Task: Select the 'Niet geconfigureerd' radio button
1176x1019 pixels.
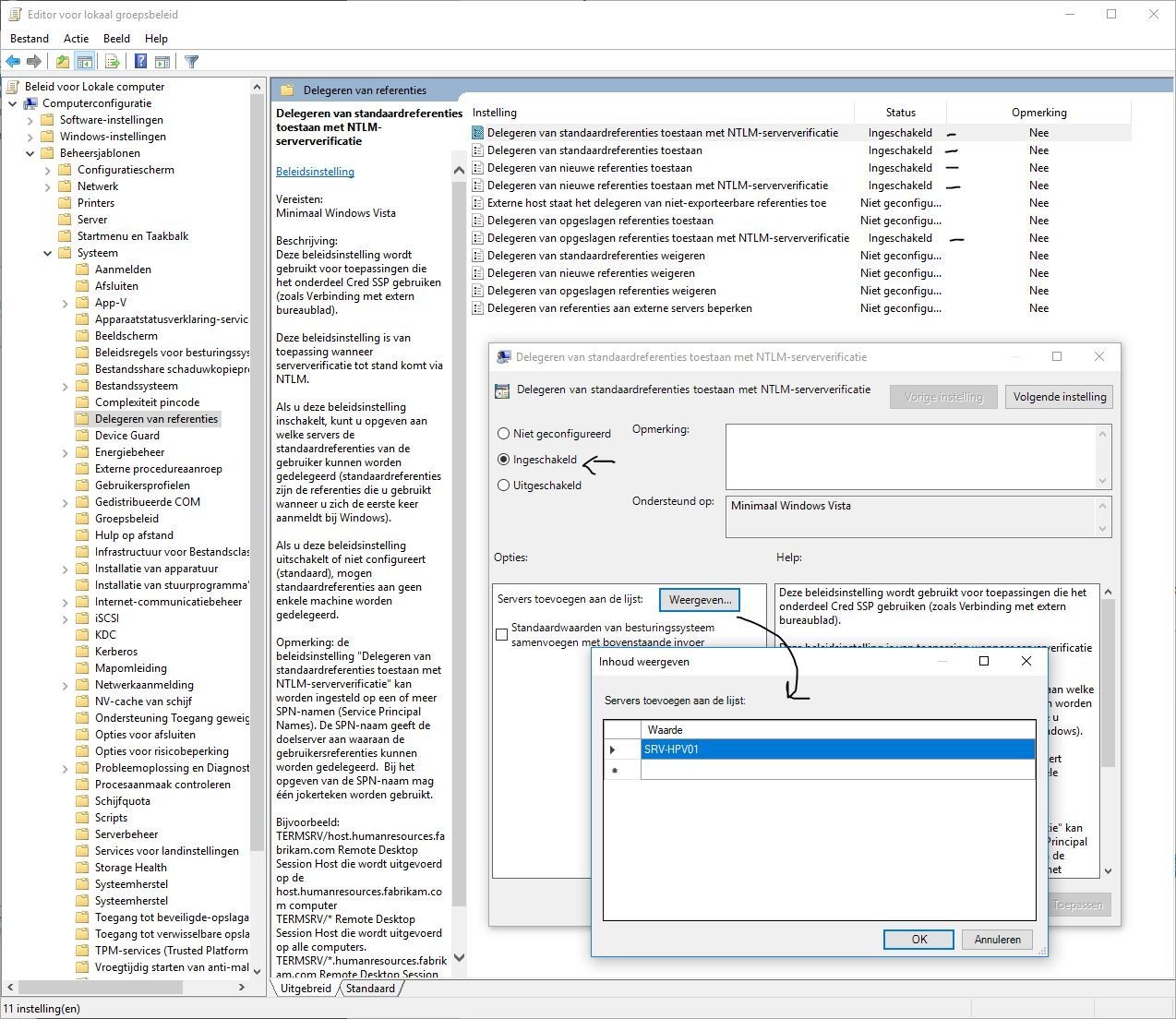Action: tap(503, 434)
